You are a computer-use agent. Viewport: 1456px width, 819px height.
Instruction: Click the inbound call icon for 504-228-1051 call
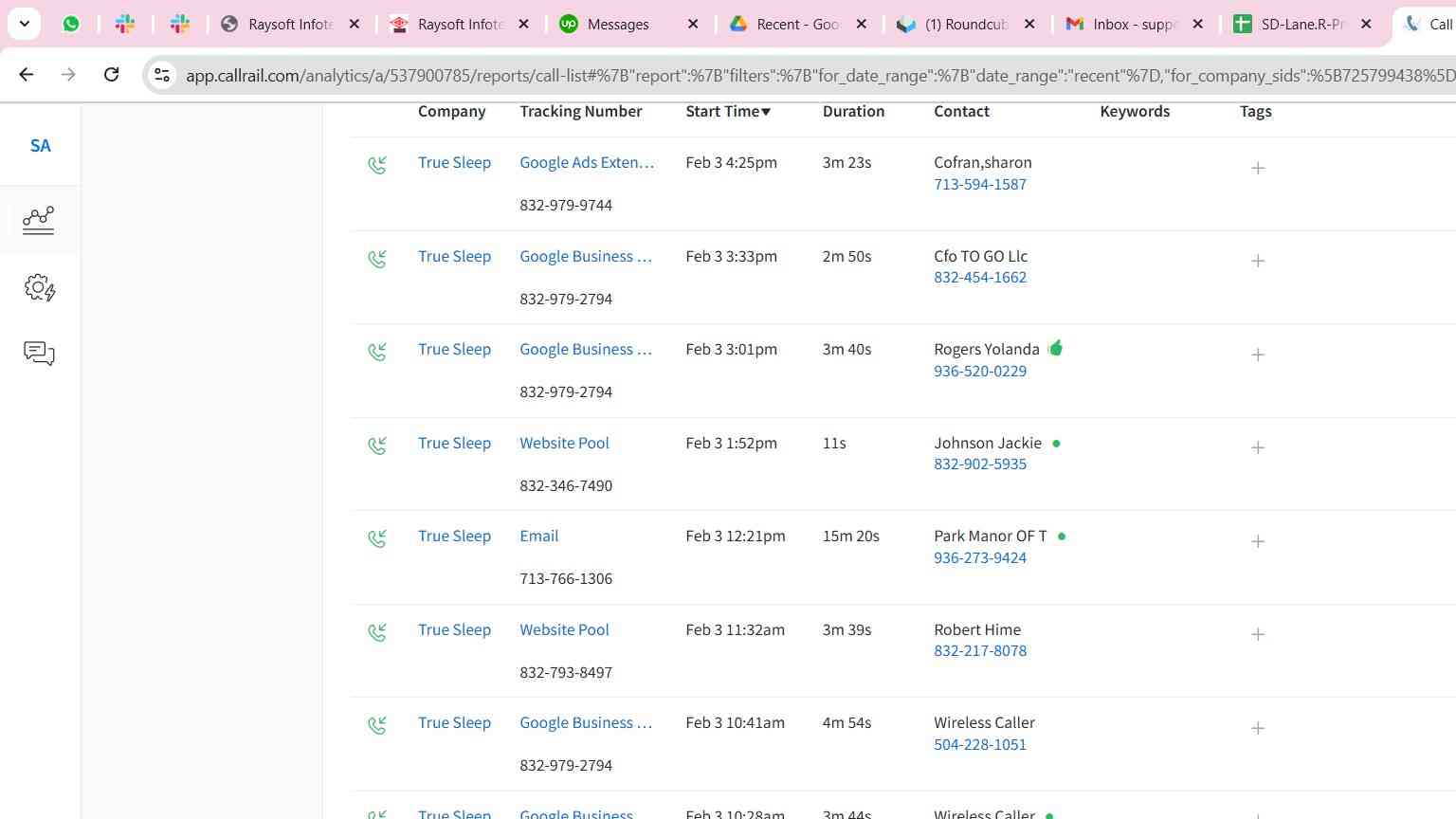pos(377,725)
